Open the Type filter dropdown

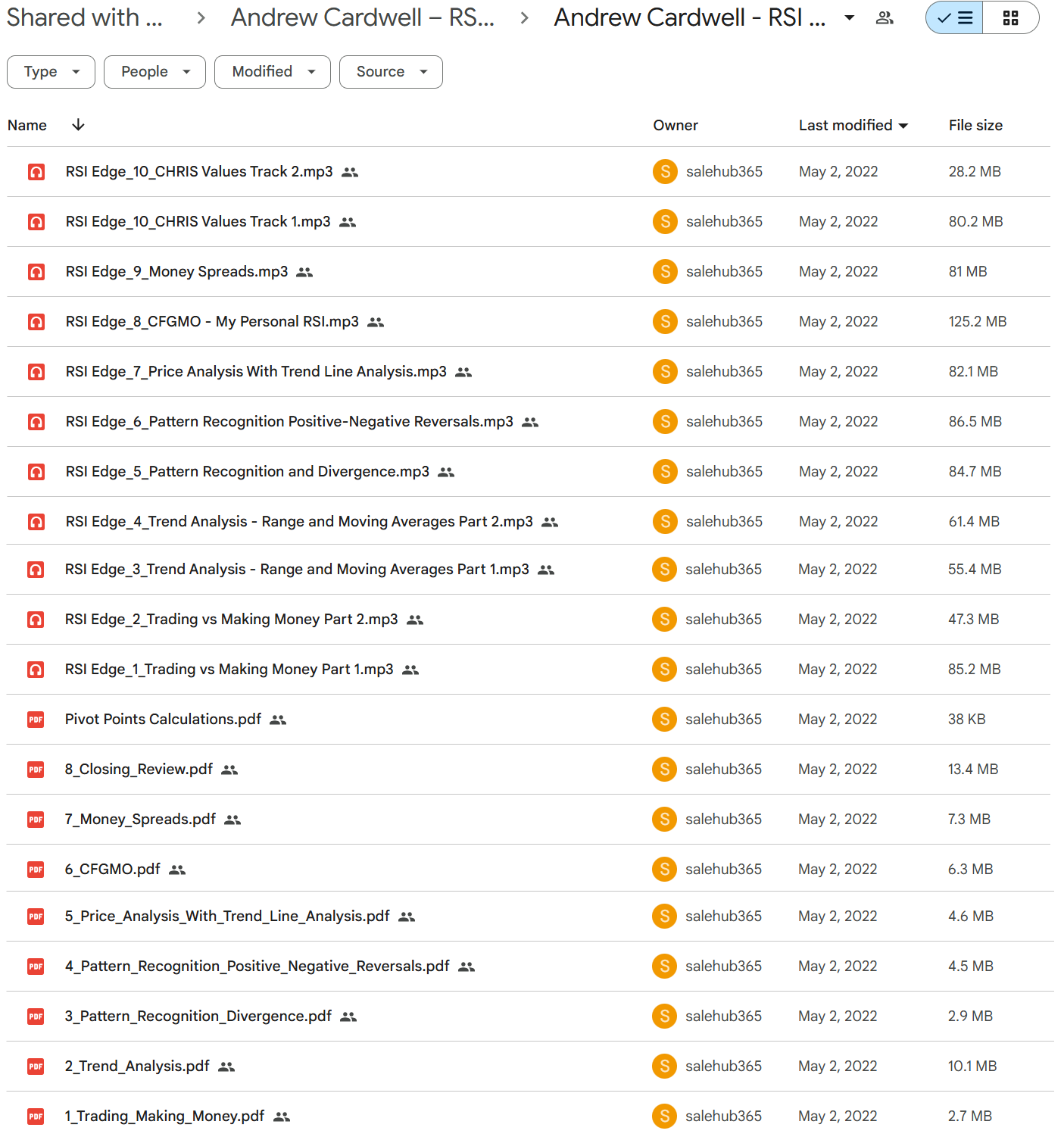(x=51, y=72)
